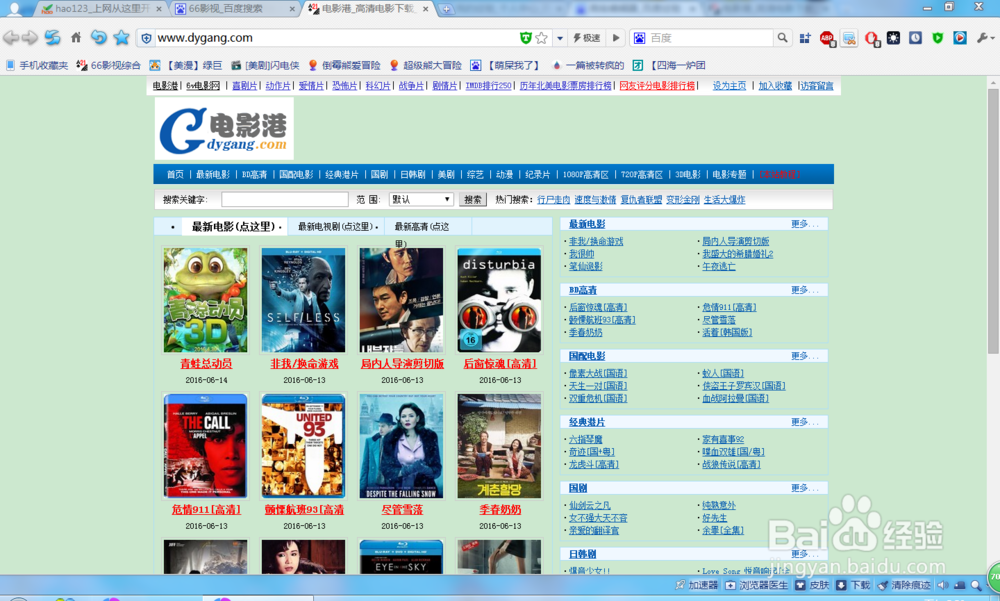Screen dimensions: 1000x601
Task: Click hot search link 速度与激情
Action: coord(595,200)
